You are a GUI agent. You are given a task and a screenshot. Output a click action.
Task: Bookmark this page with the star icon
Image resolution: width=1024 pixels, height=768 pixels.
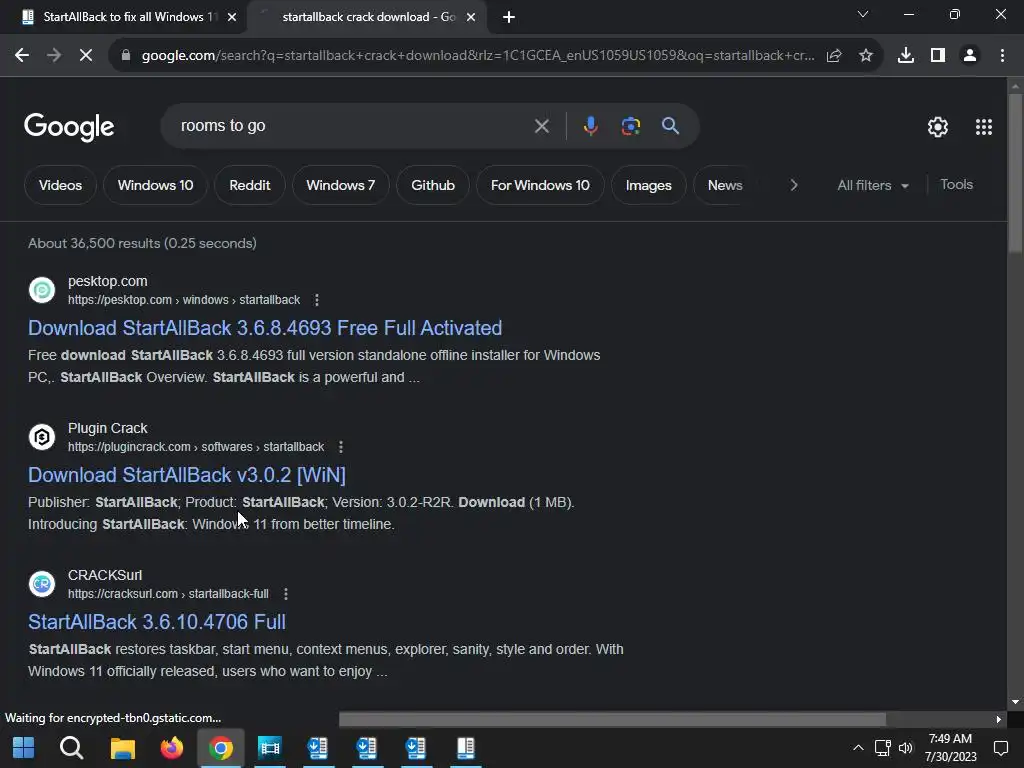coord(866,56)
